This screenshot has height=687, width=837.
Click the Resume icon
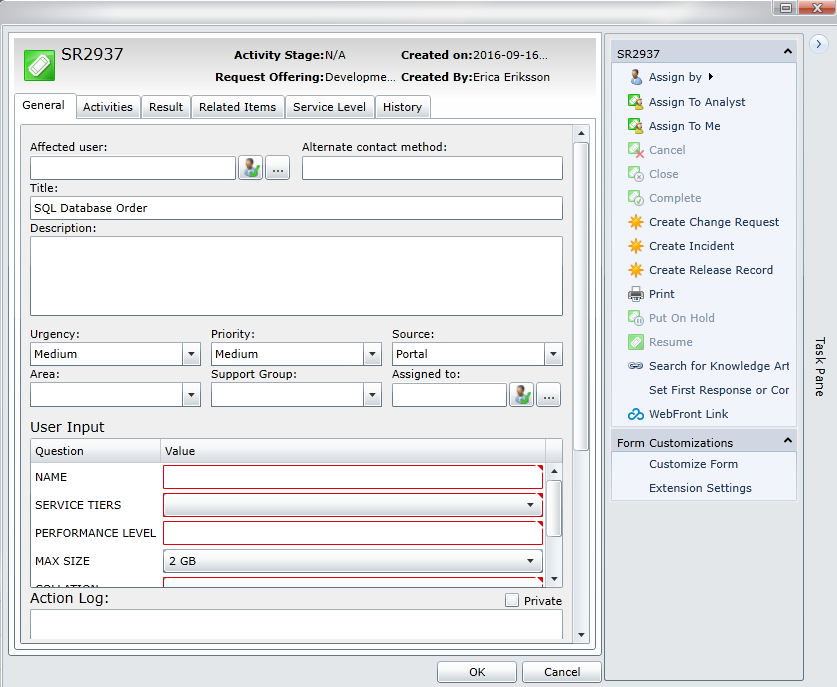coord(636,342)
